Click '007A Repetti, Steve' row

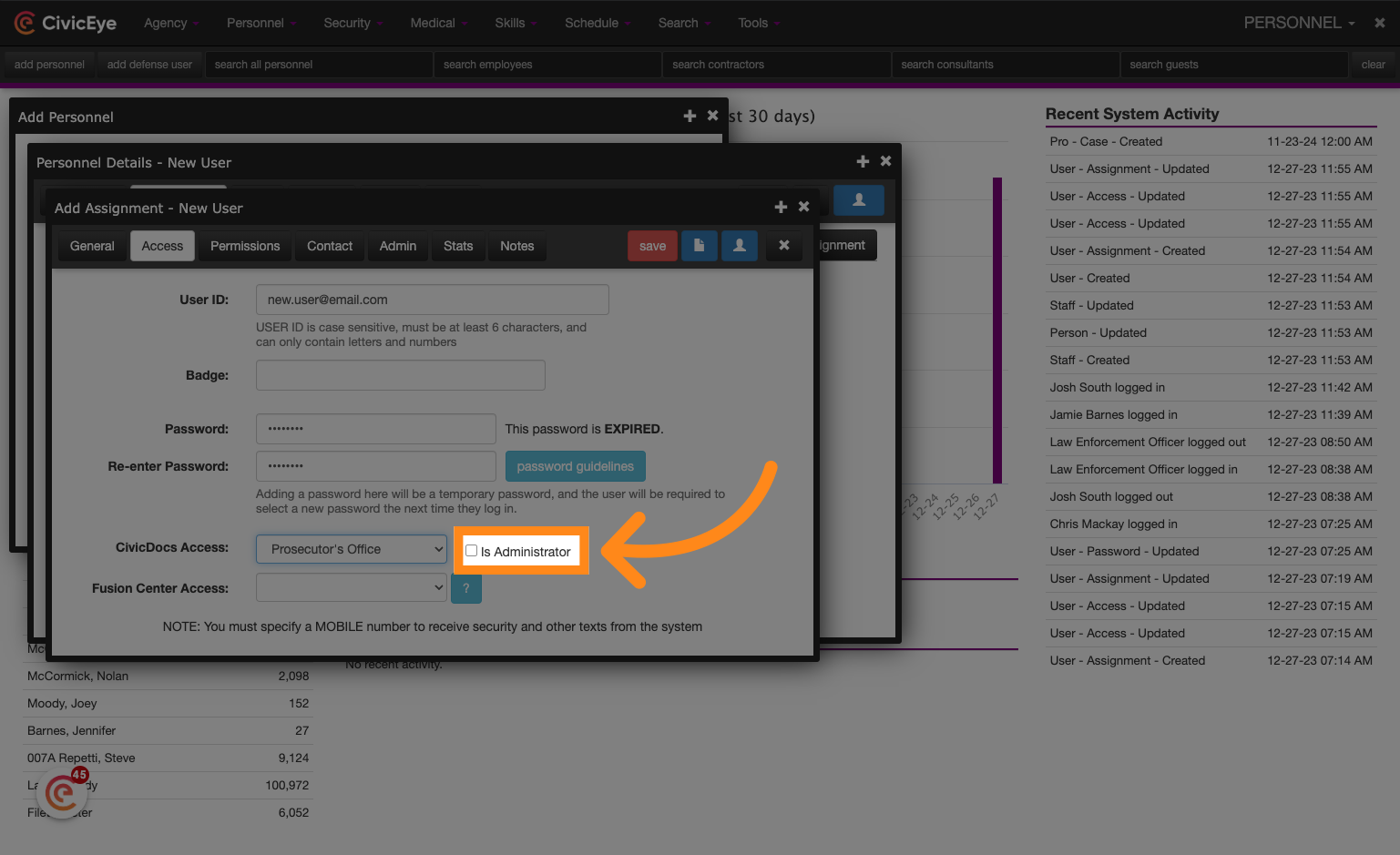(168, 758)
